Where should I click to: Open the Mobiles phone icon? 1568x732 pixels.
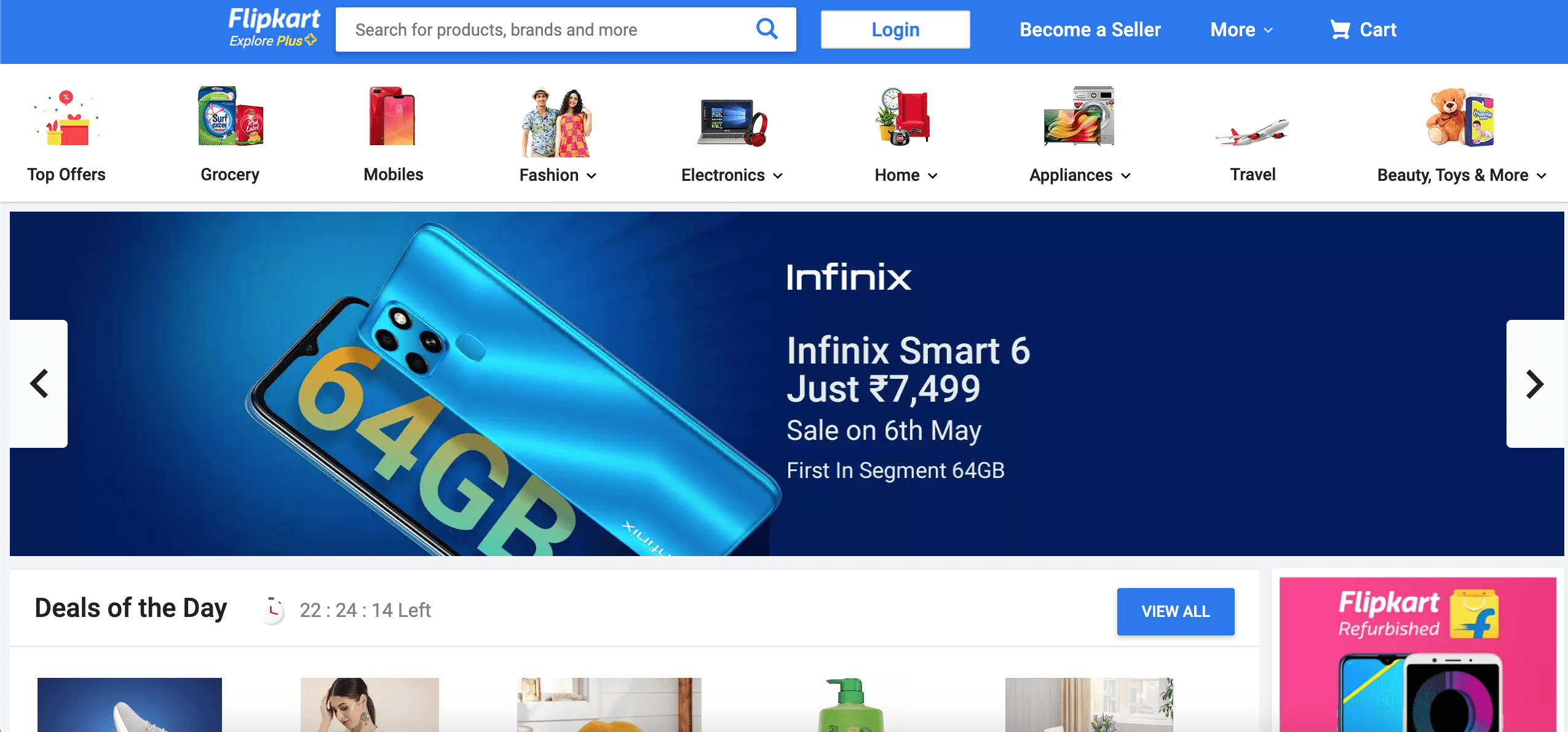pos(392,116)
